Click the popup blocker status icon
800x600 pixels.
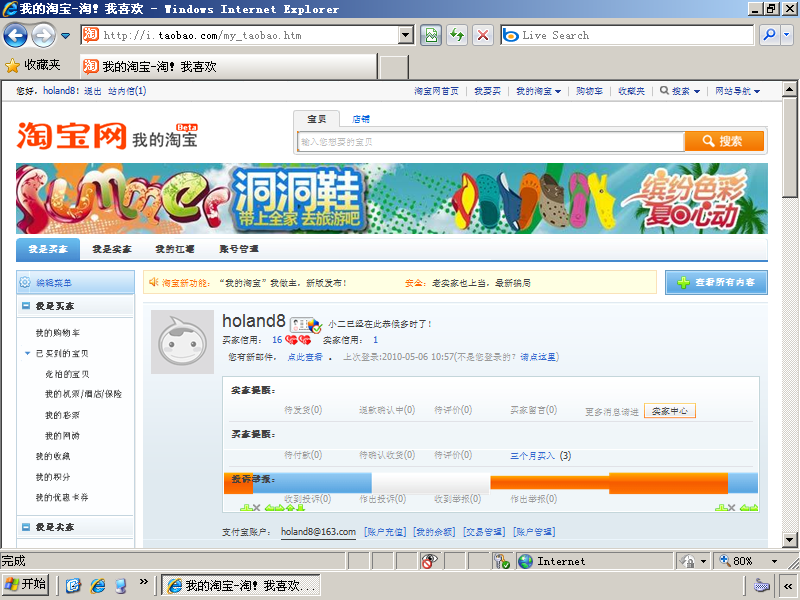429,561
